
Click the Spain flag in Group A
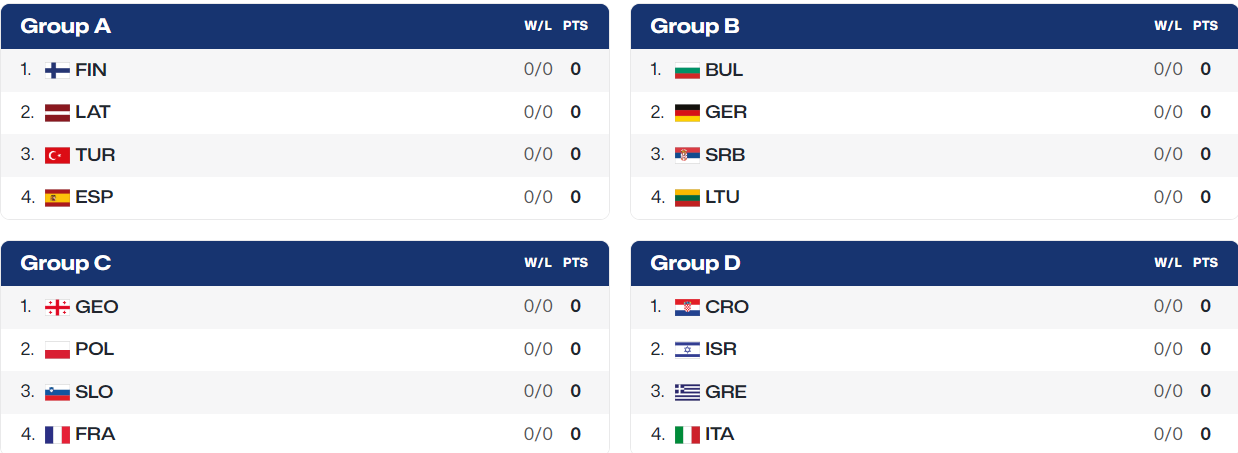coord(57,197)
